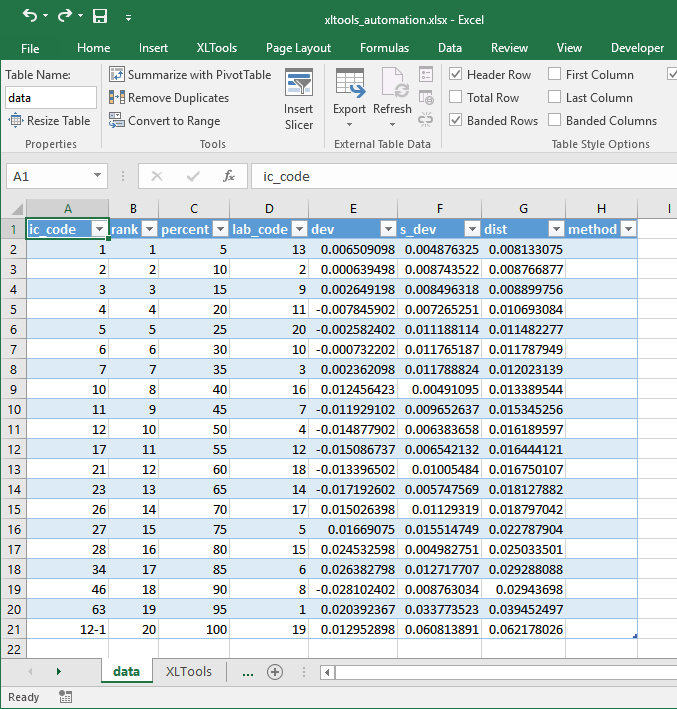Open the dist column filter dropdown

556,229
